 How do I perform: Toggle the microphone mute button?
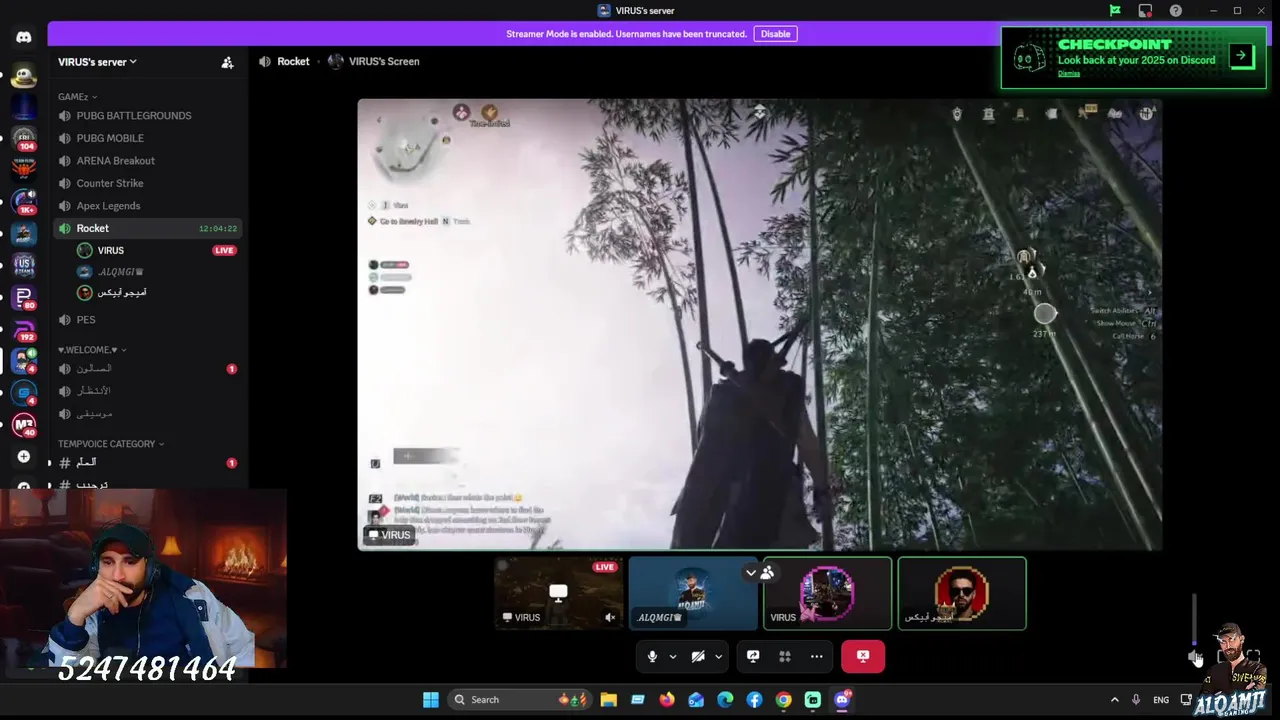pos(652,656)
